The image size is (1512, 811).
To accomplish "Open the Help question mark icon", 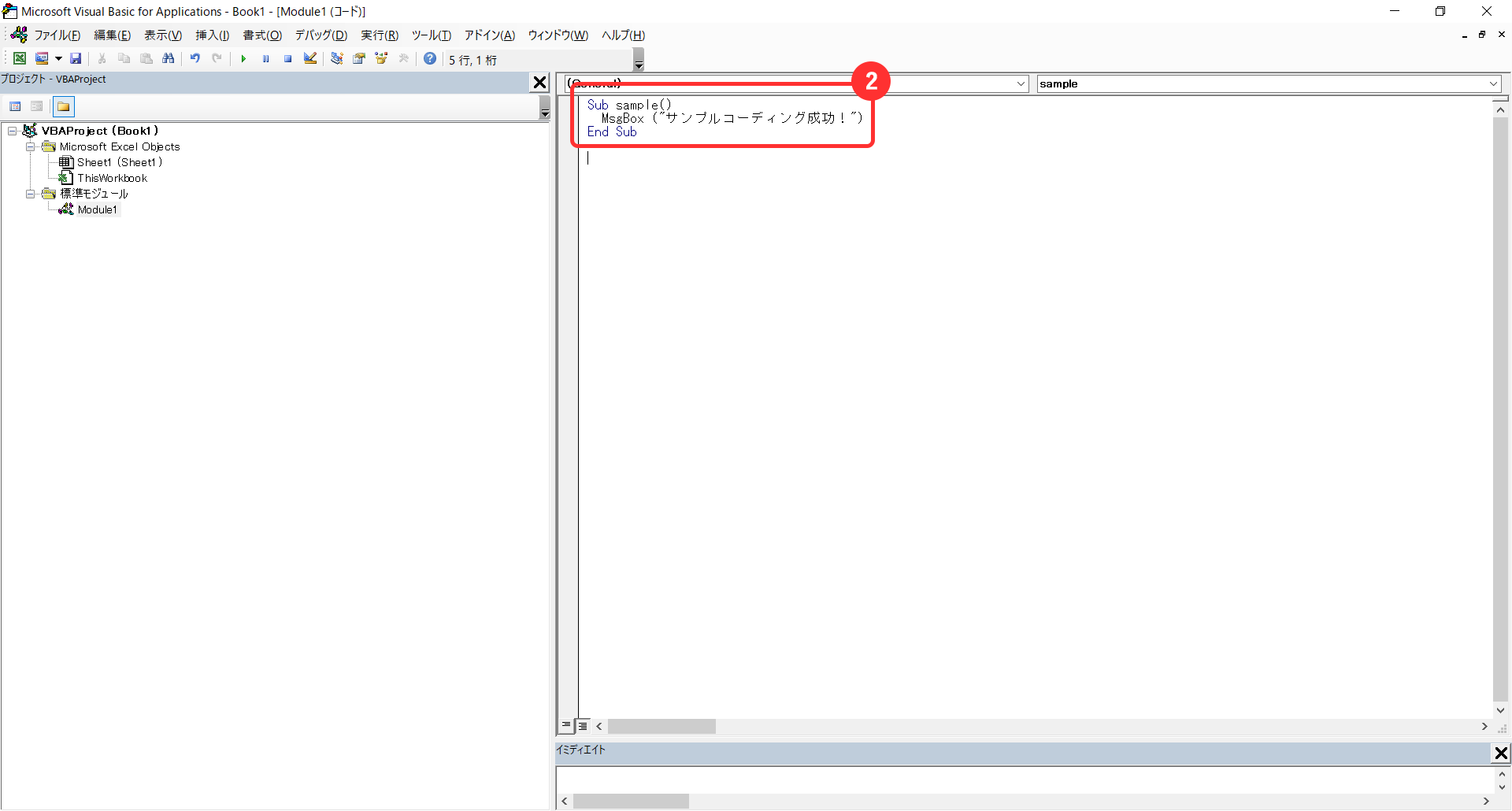I will tap(430, 58).
